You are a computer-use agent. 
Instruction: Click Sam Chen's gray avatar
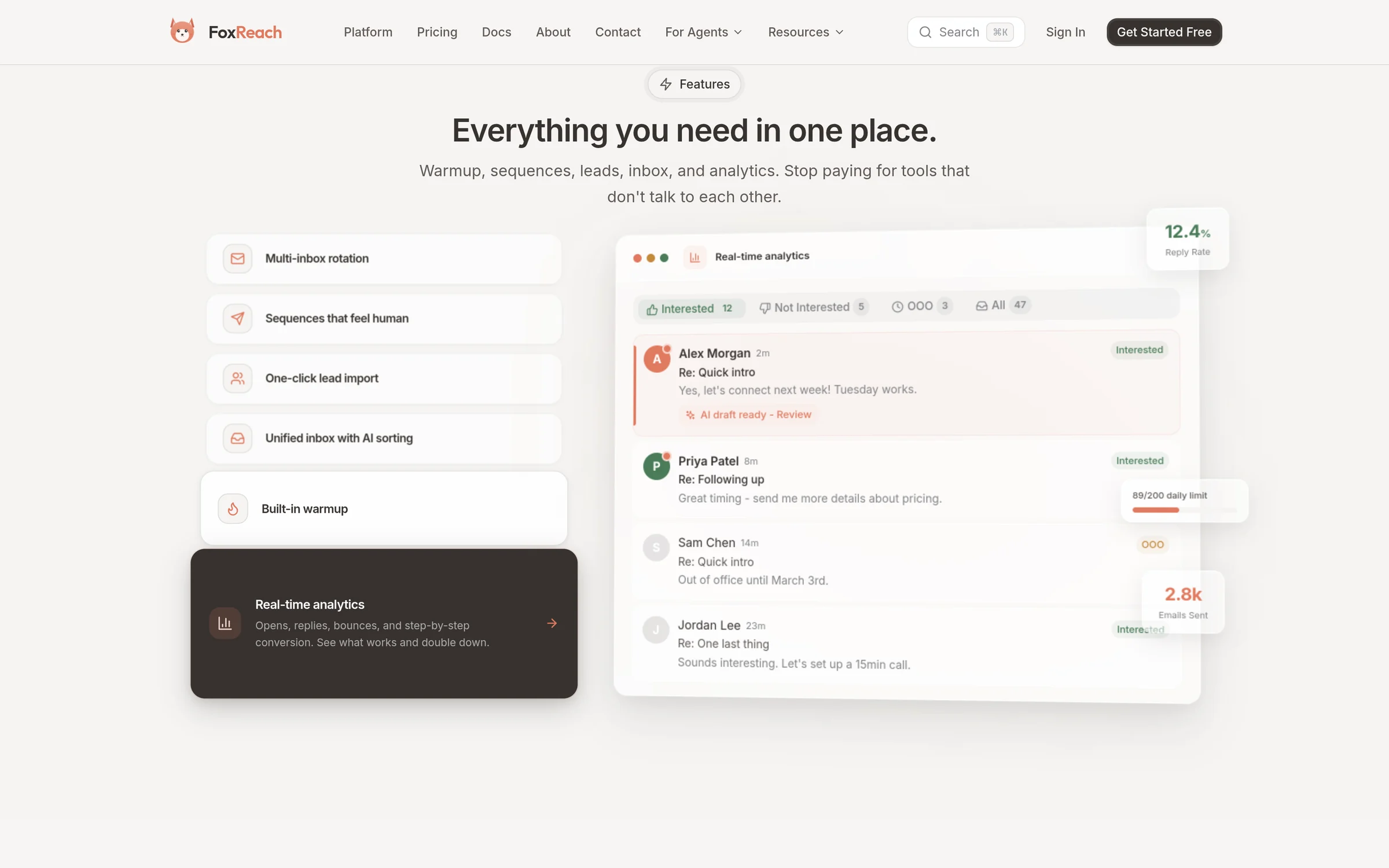656,547
